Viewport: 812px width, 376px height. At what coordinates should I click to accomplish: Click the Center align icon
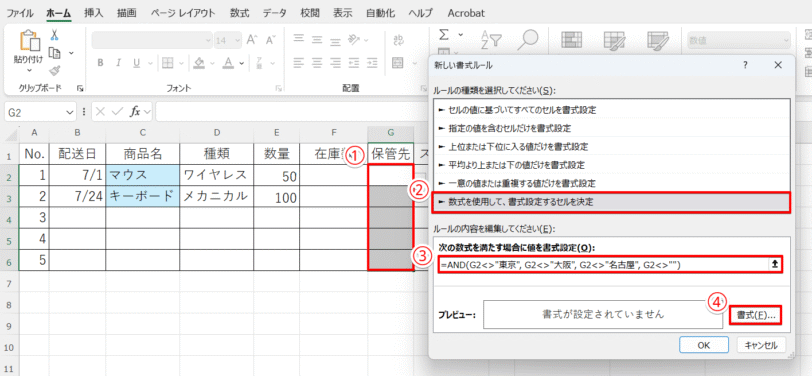coord(317,63)
